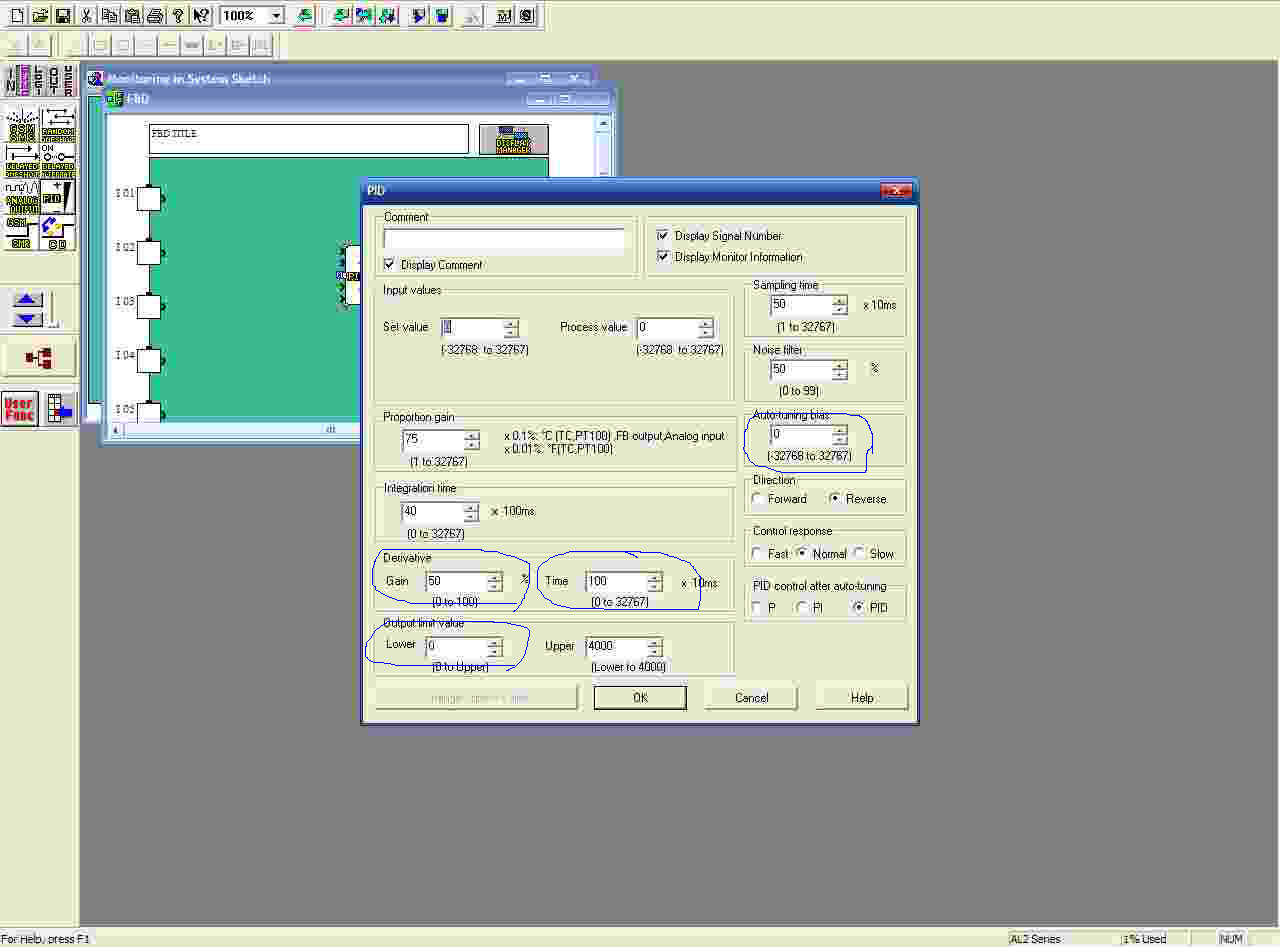Toggle the Display Monitor Information checkbox
Image resolution: width=1280 pixels, height=947 pixels.
click(663, 257)
